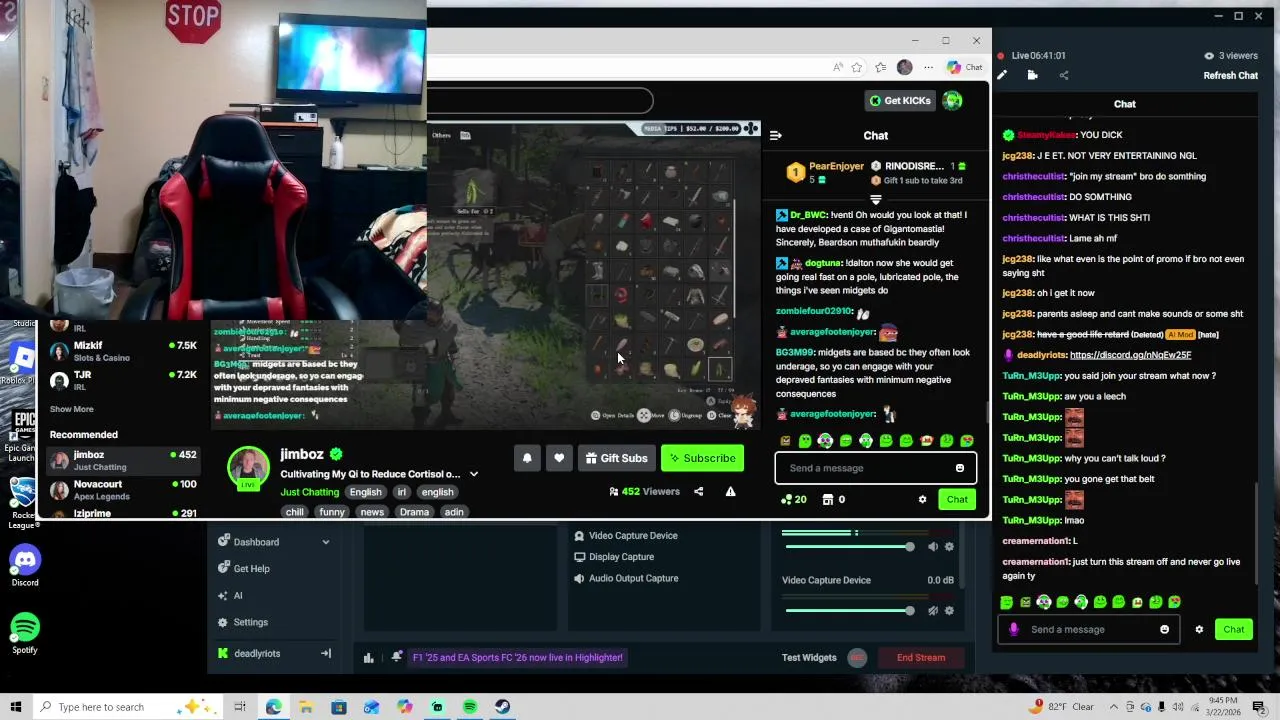1280x720 pixels.
Task: Click the English tag on jimboz stream
Action: [x=365, y=492]
